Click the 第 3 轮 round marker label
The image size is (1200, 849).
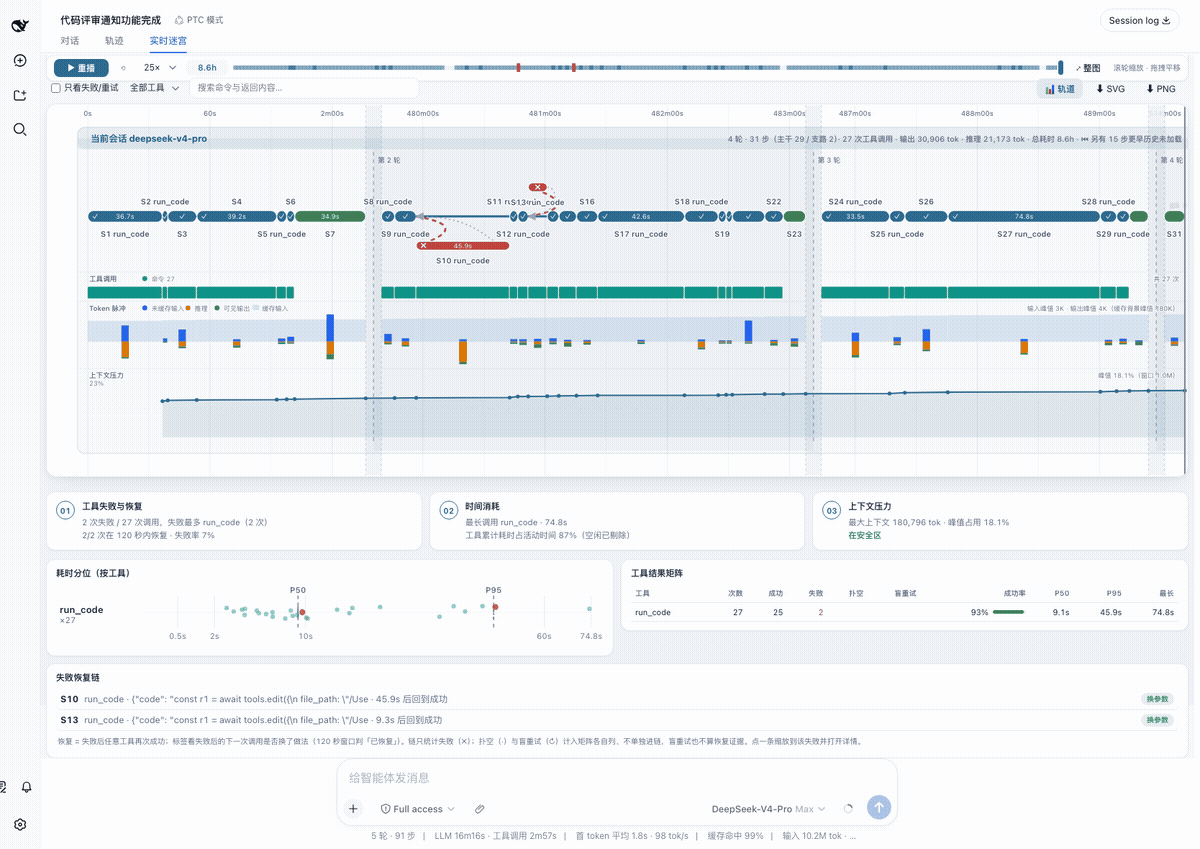pyautogui.click(x=827, y=160)
